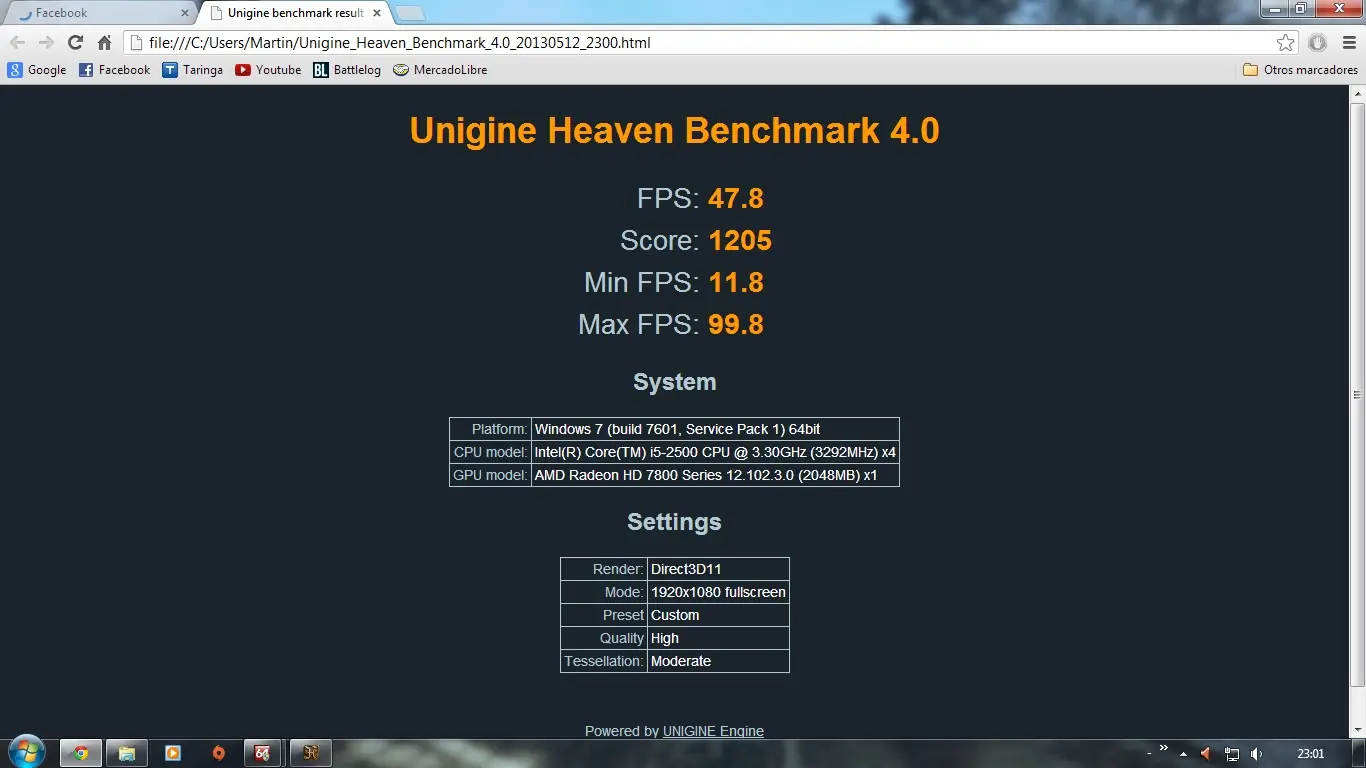Expand the taskbar toolbar double-chevron

click(x=1163, y=749)
